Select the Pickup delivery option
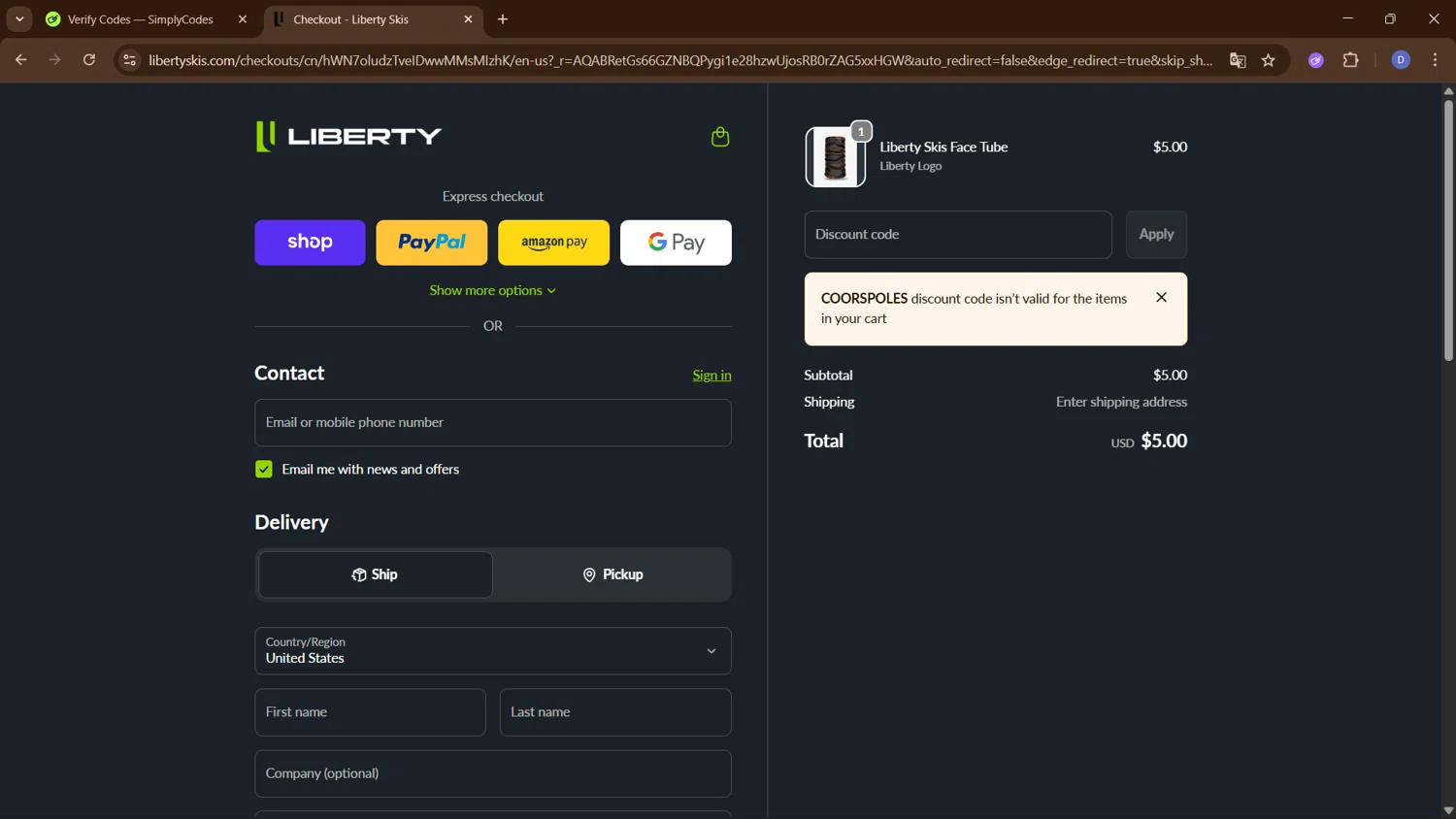 coord(612,574)
